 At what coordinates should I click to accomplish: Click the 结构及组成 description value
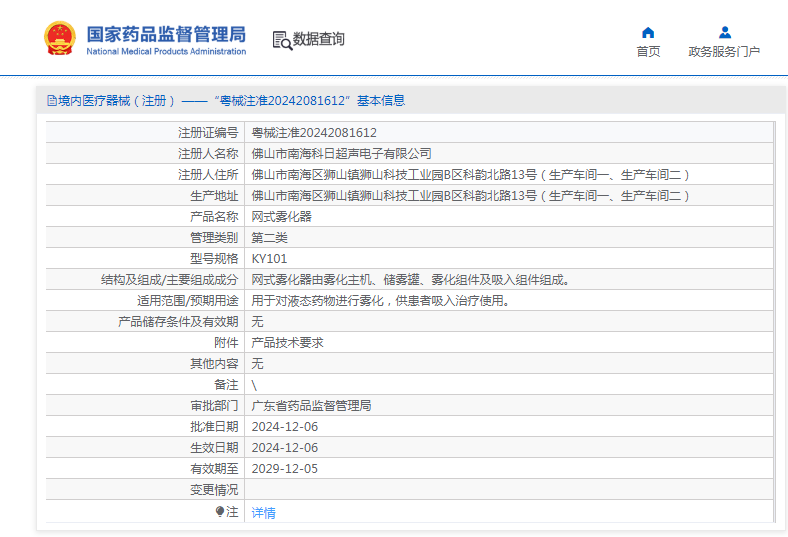411,280
